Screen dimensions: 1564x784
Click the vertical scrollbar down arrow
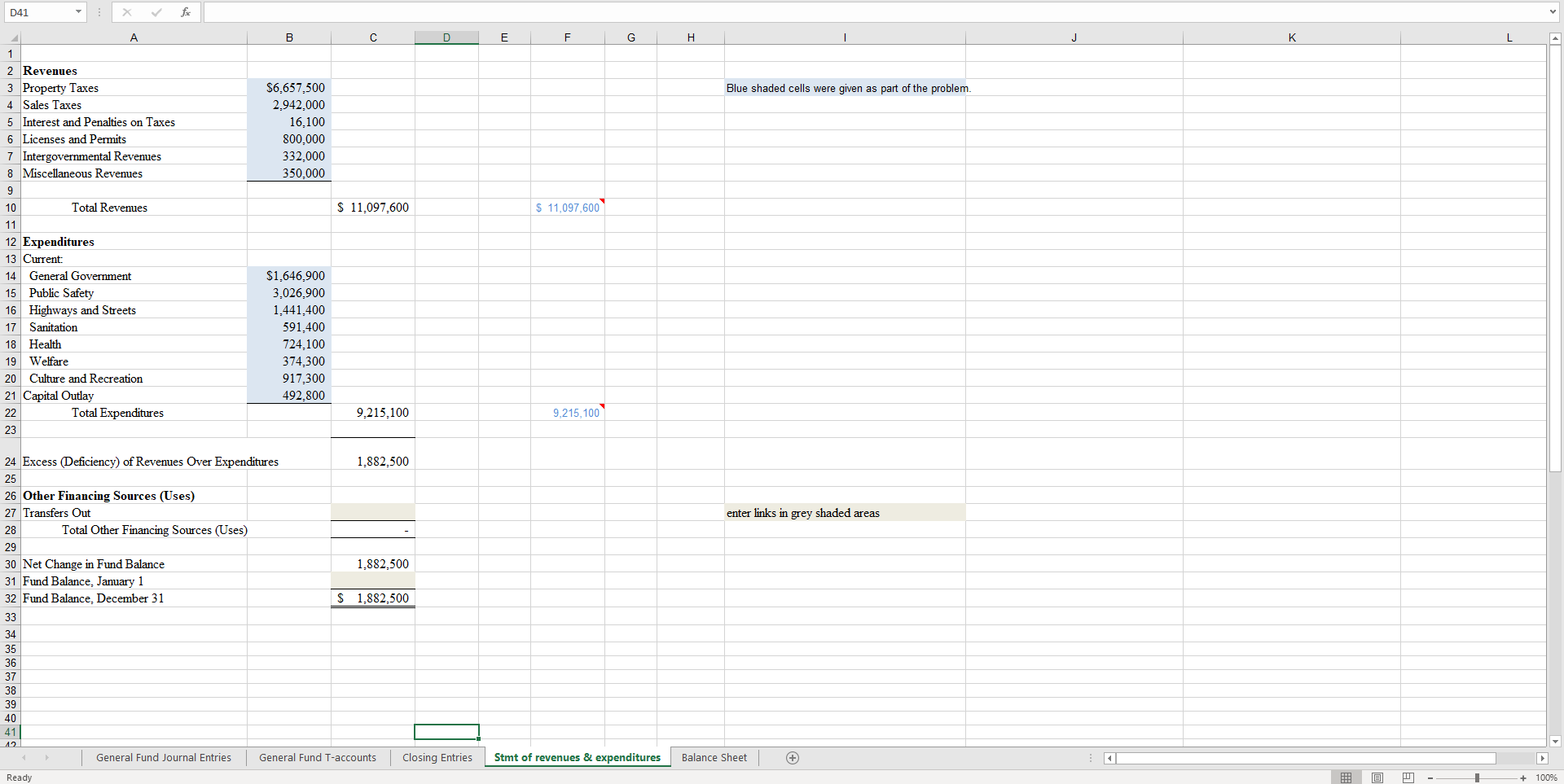(1556, 742)
